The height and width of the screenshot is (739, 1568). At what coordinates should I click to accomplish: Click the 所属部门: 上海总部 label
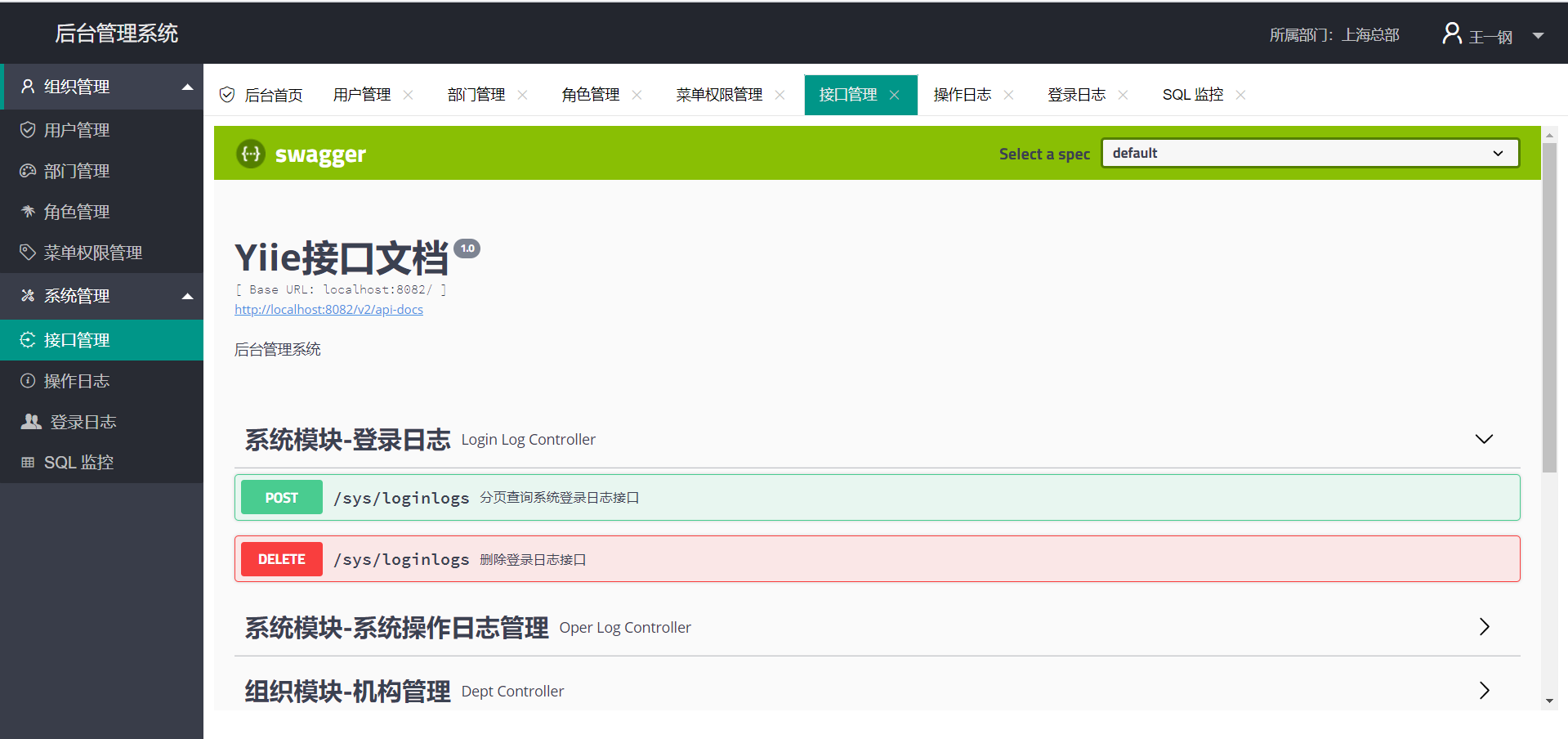tap(1334, 35)
